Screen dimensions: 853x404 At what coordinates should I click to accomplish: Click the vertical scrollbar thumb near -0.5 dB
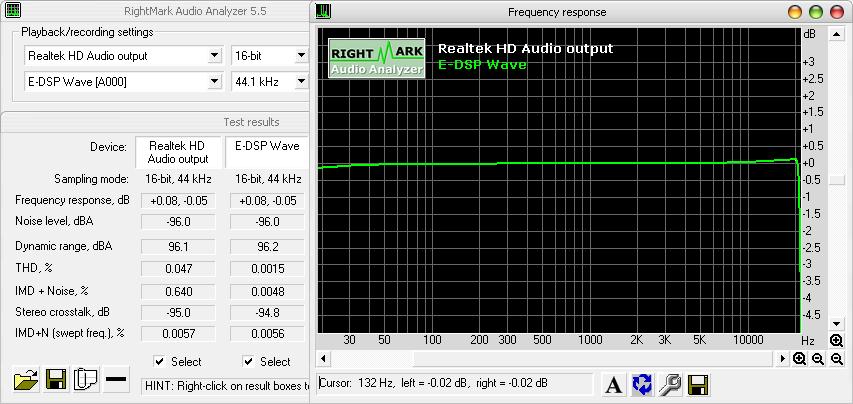836,181
